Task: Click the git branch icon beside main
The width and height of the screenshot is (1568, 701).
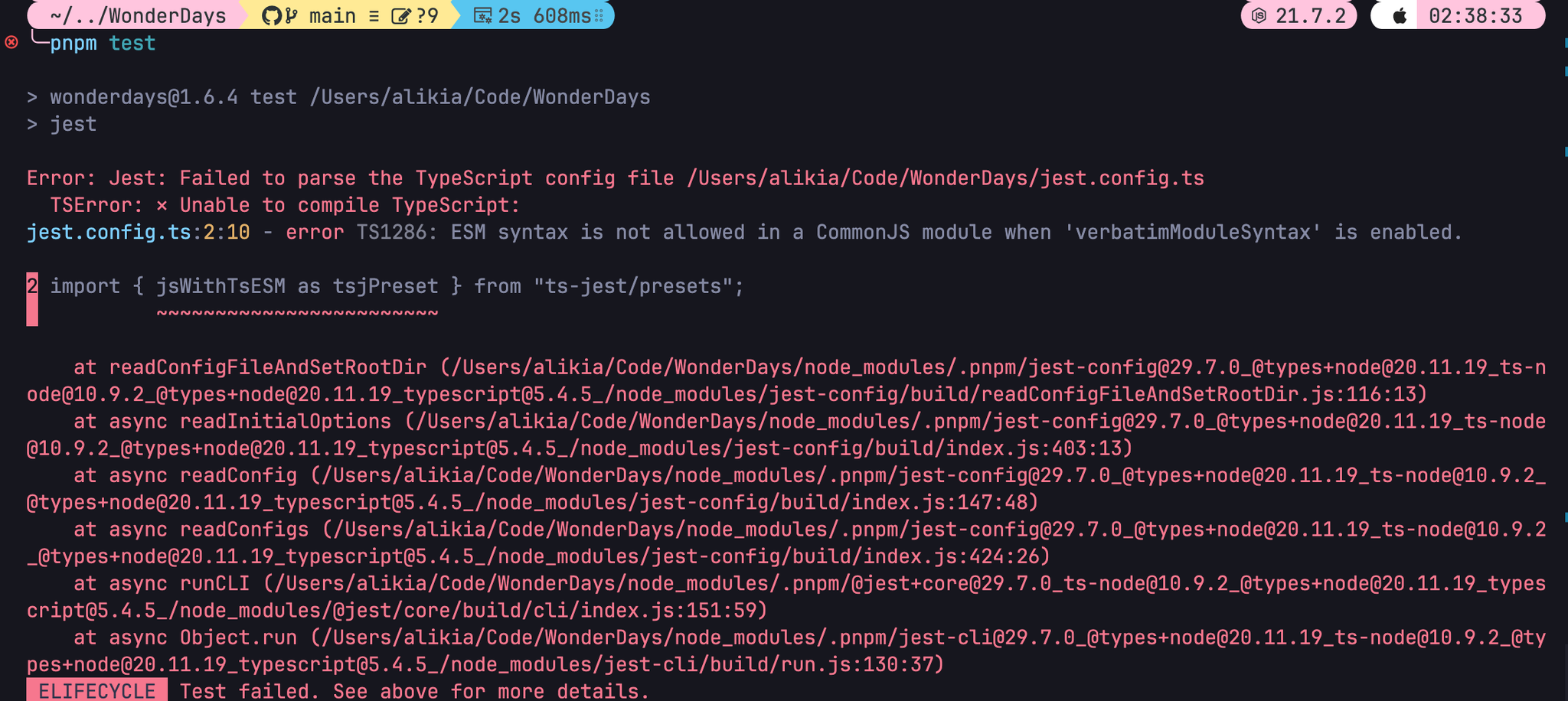Action: click(292, 16)
